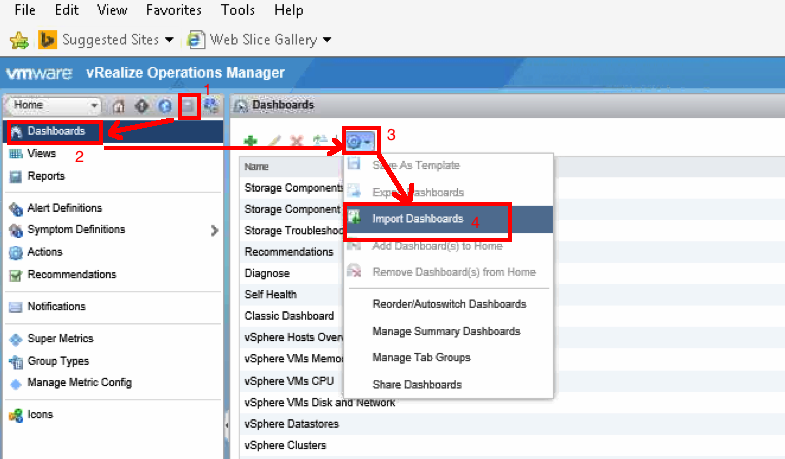Open the Content icon in navigation toolbar
This screenshot has height=459, width=785.
tap(188, 105)
